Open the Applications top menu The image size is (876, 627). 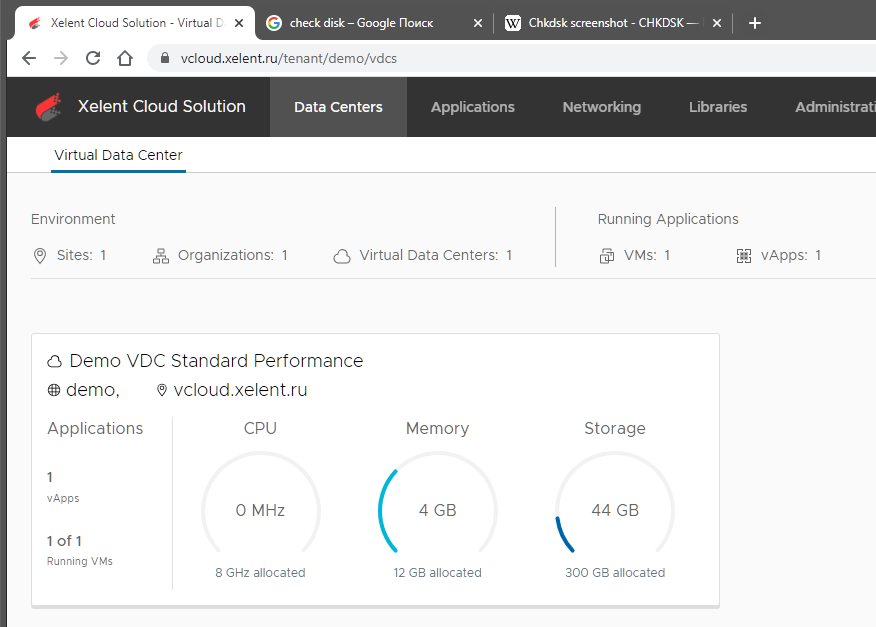coord(473,107)
